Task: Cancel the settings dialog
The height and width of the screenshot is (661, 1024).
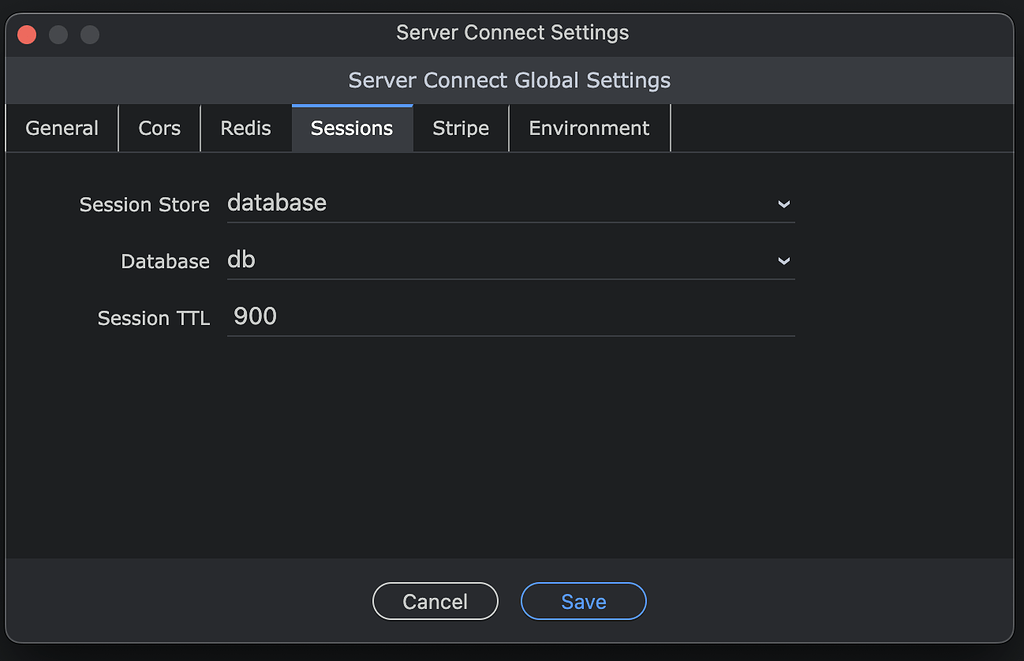Action: click(435, 601)
